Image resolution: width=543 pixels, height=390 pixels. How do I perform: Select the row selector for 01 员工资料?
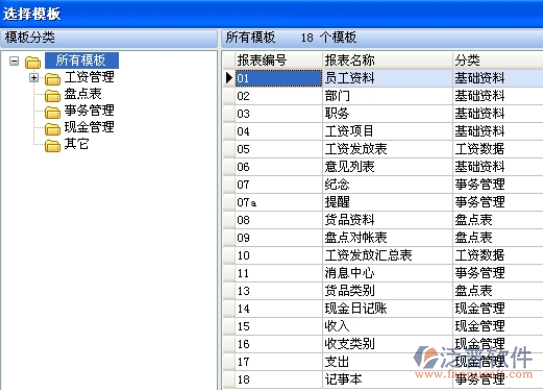coord(229,78)
